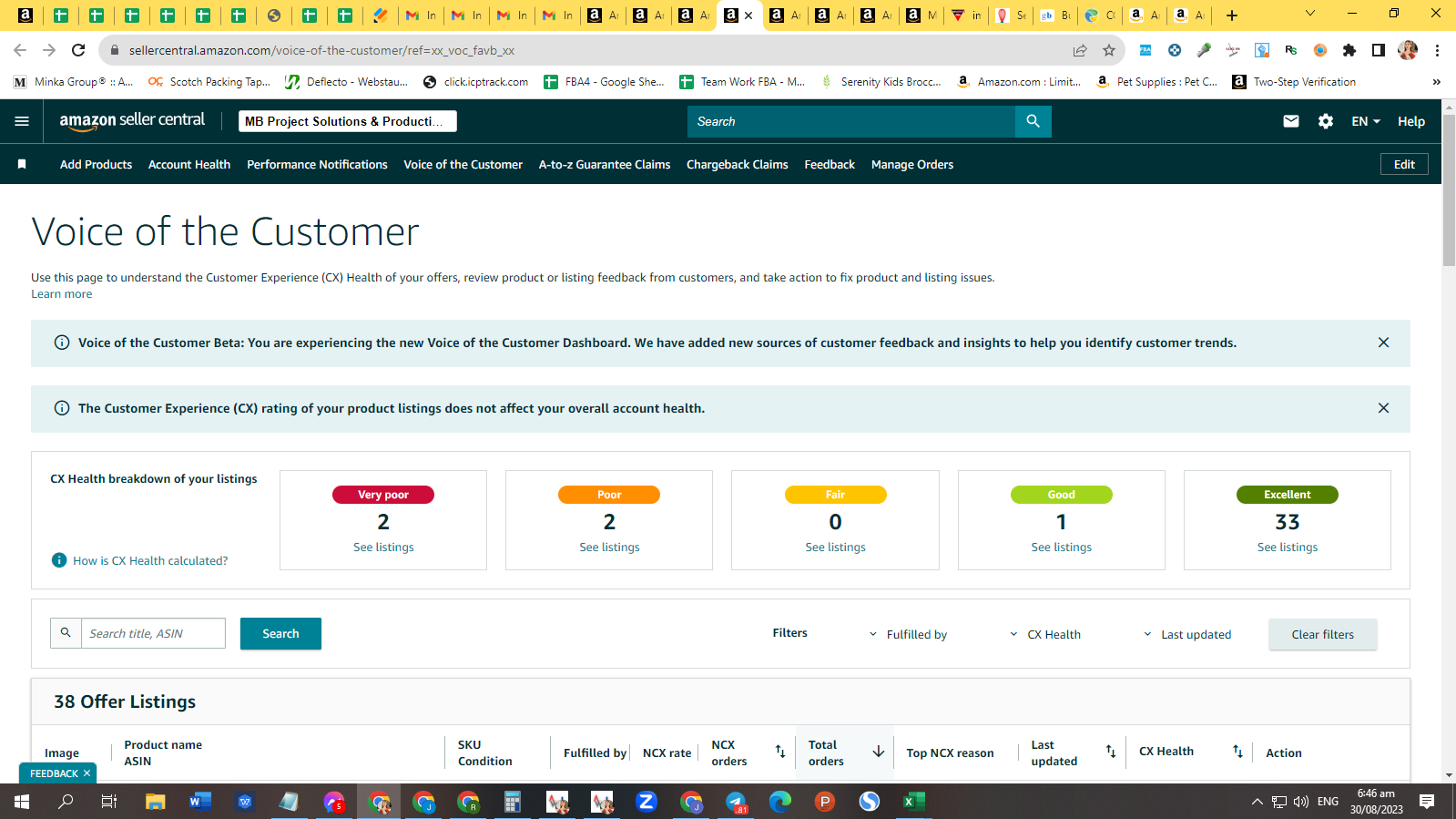The height and width of the screenshot is (819, 1456).
Task: Open File Explorer from the taskbar
Action: (156, 802)
